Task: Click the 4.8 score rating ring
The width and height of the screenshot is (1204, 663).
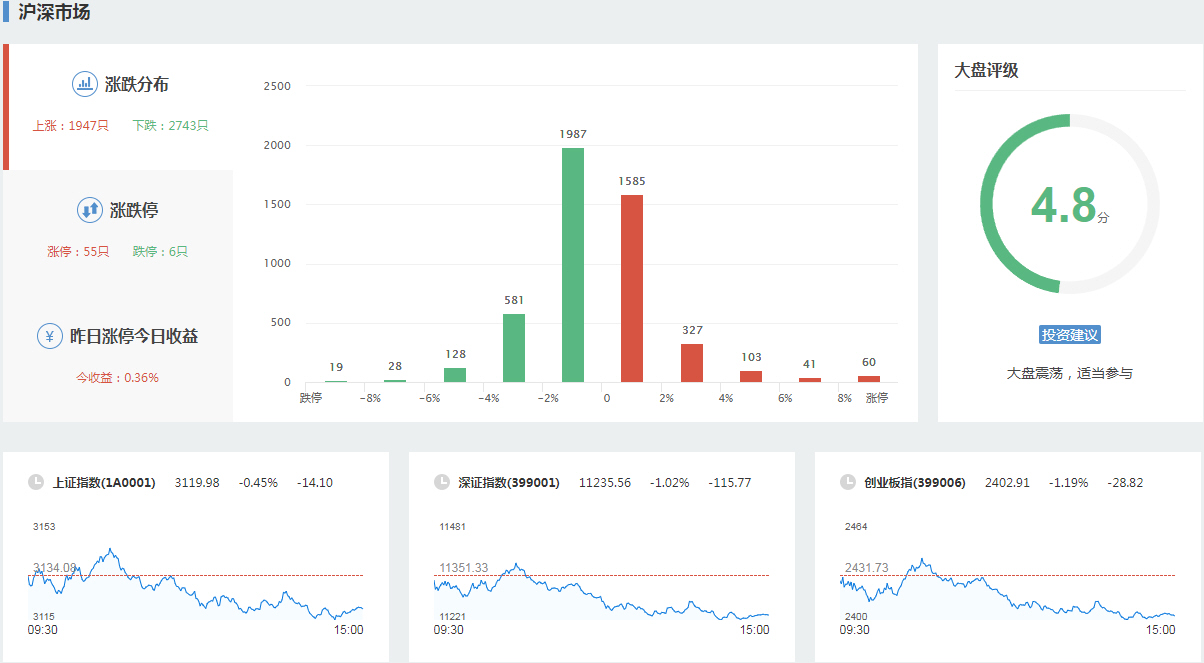Action: (x=1069, y=204)
